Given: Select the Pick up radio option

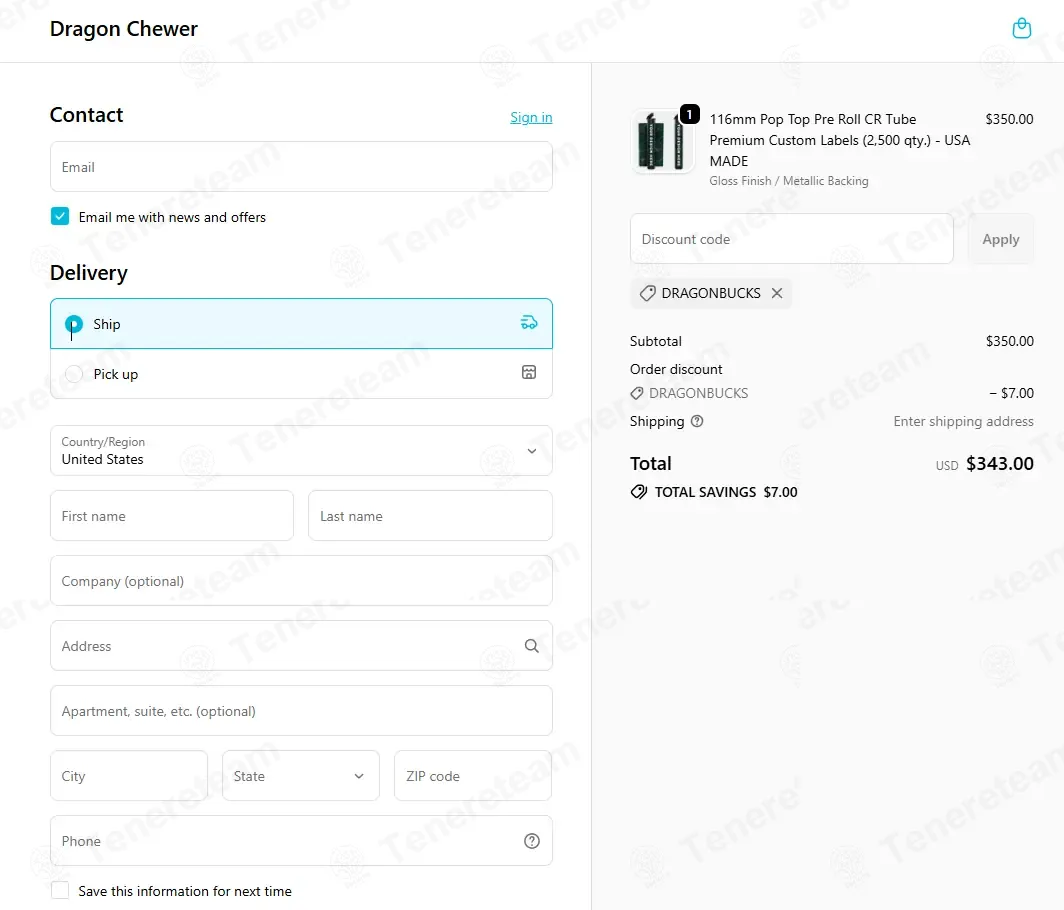Looking at the screenshot, I should tap(74, 374).
